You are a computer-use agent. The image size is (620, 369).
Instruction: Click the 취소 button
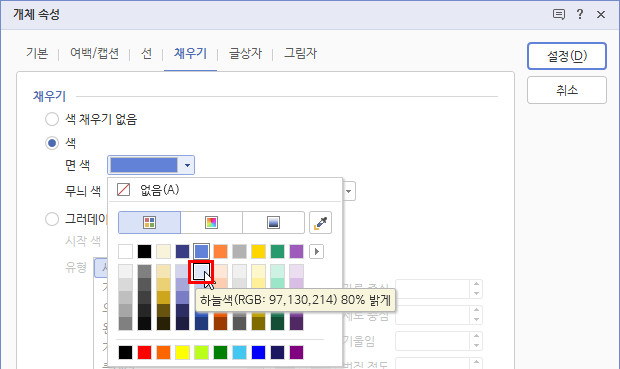567,90
